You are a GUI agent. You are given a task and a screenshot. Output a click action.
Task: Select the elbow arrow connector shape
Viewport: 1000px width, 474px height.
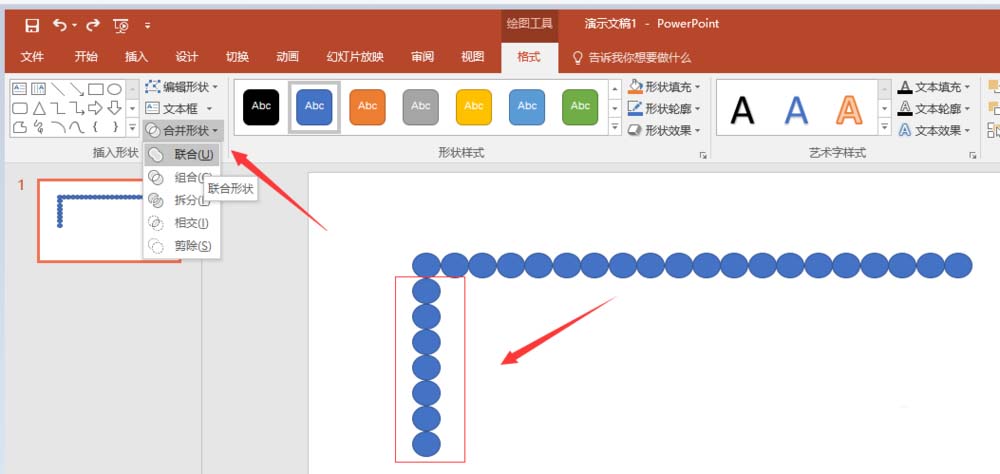tap(77, 108)
